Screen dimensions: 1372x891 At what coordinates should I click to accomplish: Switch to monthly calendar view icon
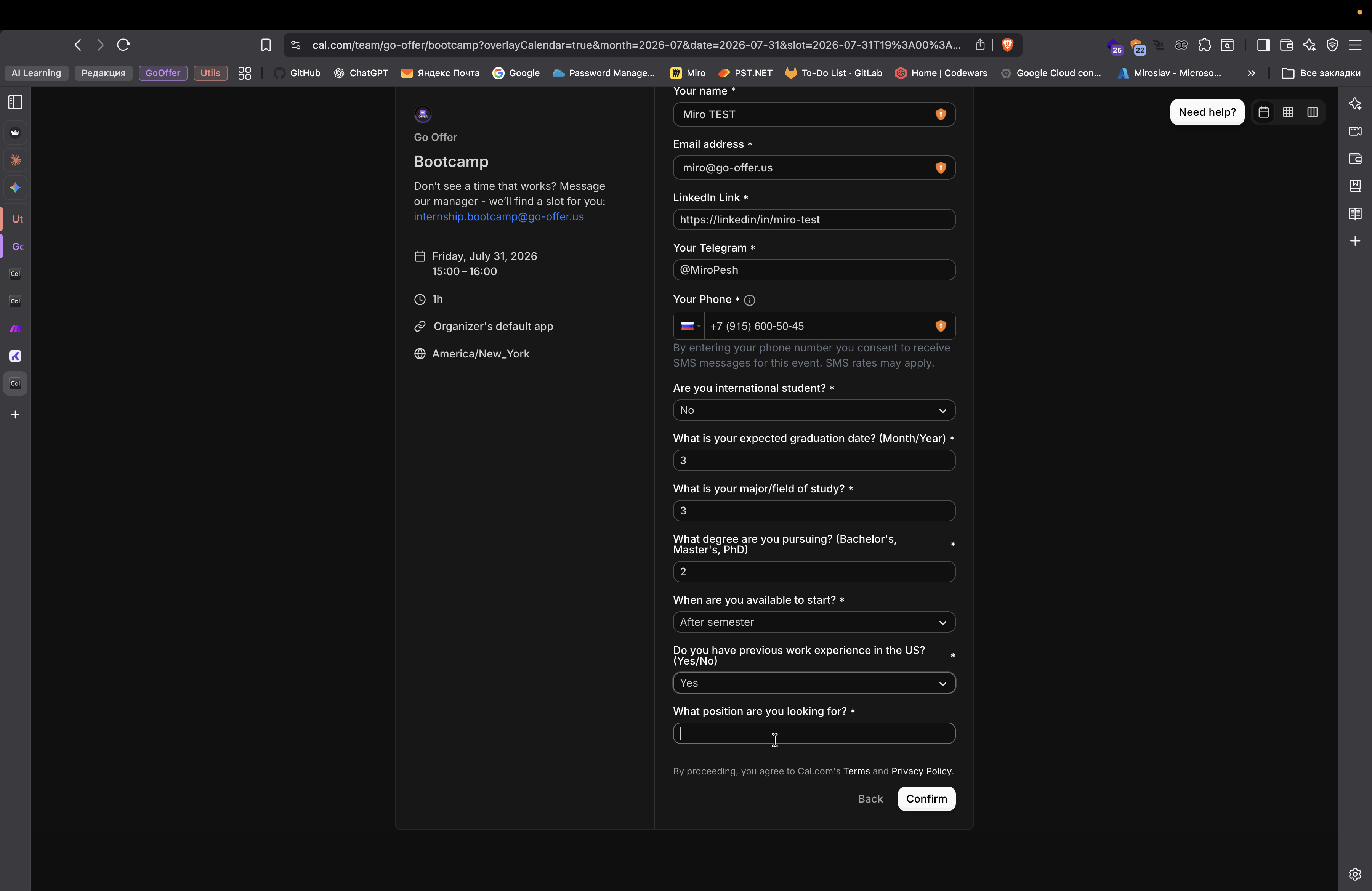pyautogui.click(x=1264, y=112)
